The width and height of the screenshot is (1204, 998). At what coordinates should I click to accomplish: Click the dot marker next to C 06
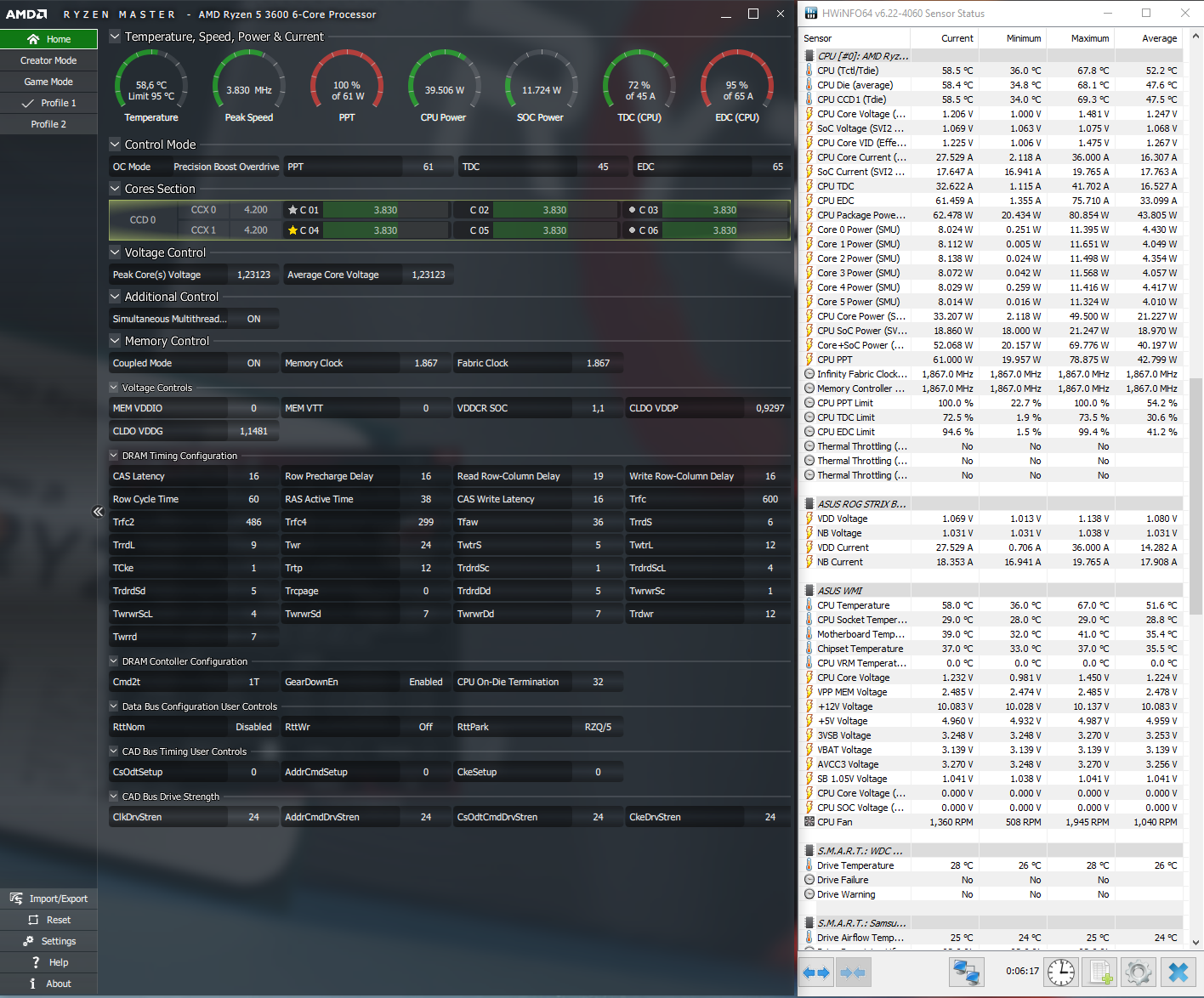pos(632,230)
